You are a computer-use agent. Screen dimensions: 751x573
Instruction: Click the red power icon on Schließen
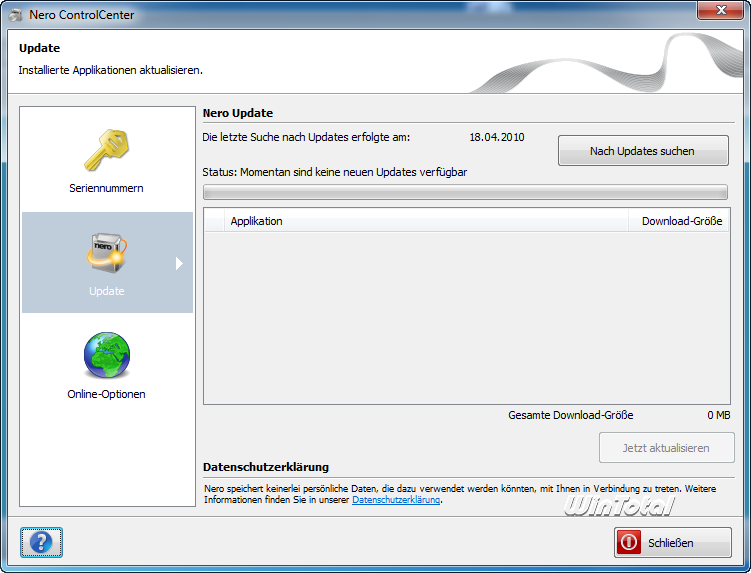(x=628, y=542)
